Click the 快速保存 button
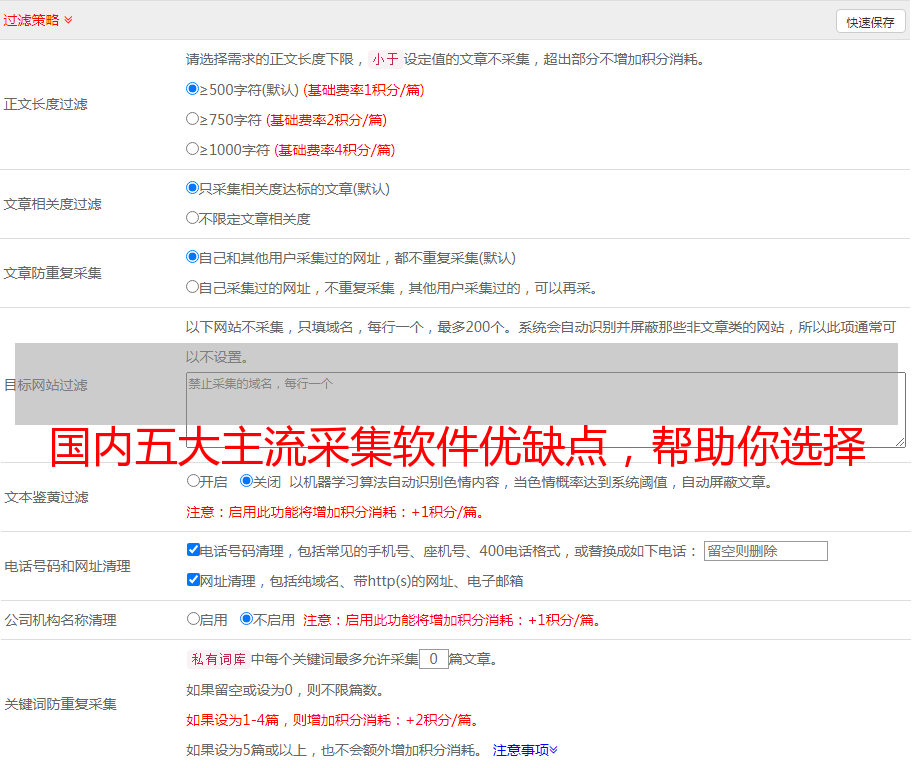The image size is (912, 768). pos(870,22)
